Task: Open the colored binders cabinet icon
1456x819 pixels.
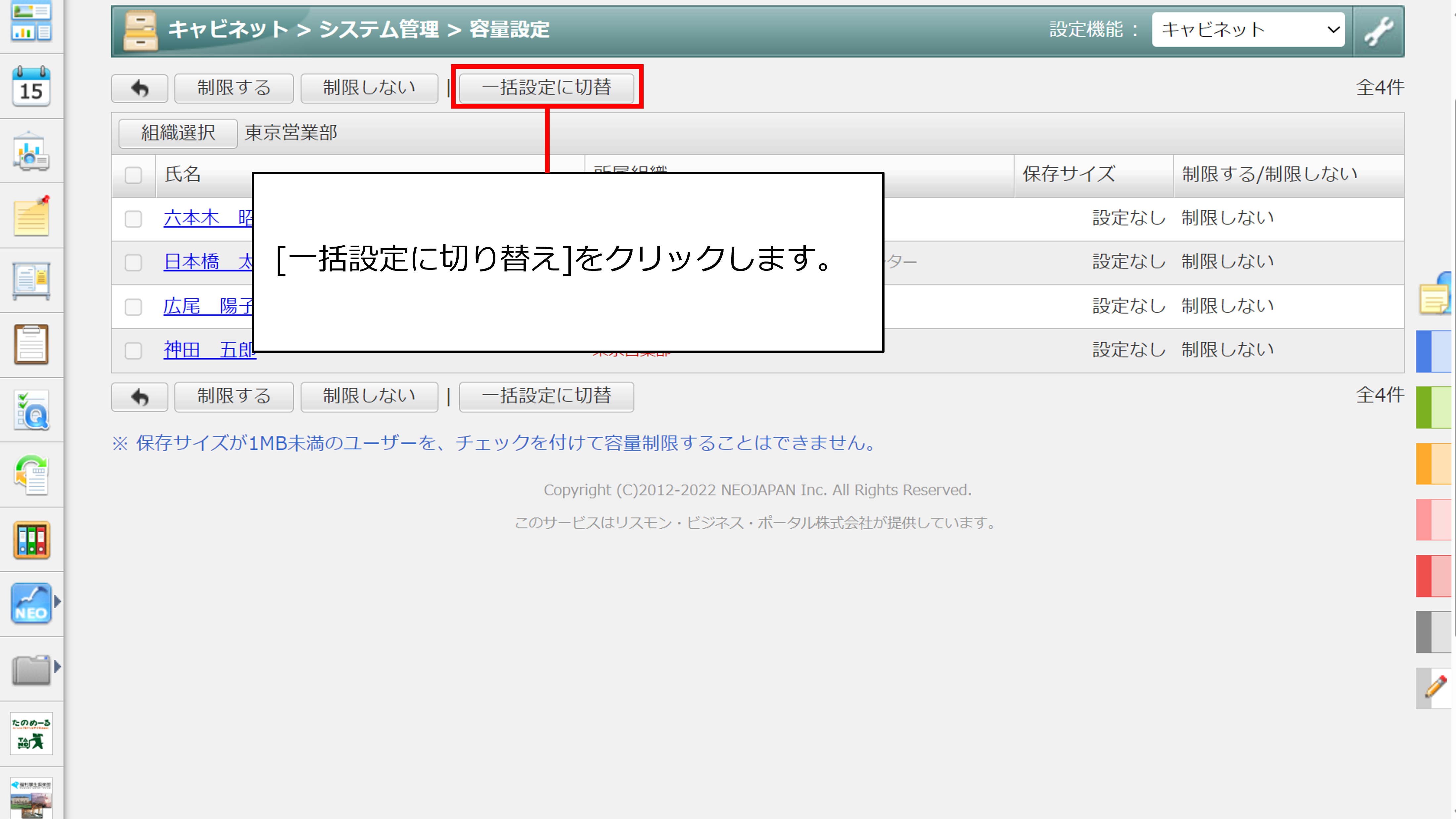Action: point(31,540)
